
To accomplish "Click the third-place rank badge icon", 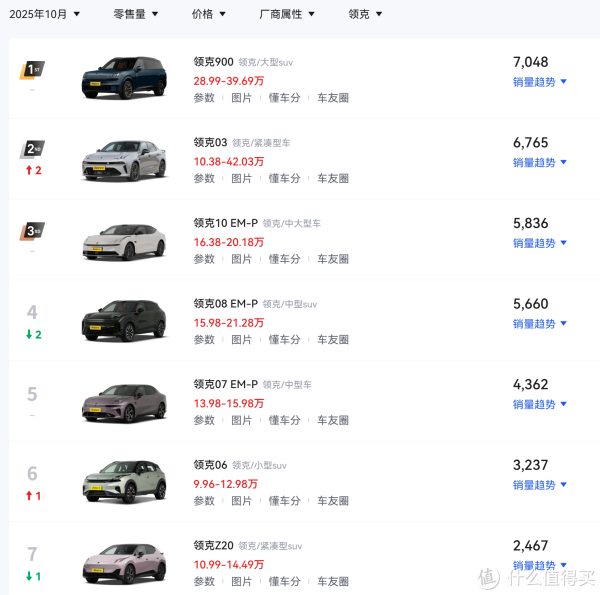I will 33,230.
